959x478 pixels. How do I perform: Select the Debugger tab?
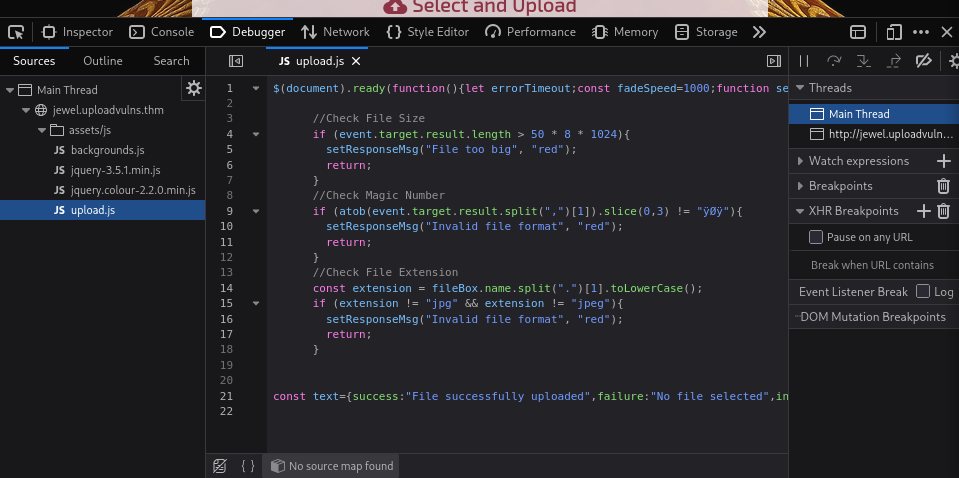click(x=247, y=32)
